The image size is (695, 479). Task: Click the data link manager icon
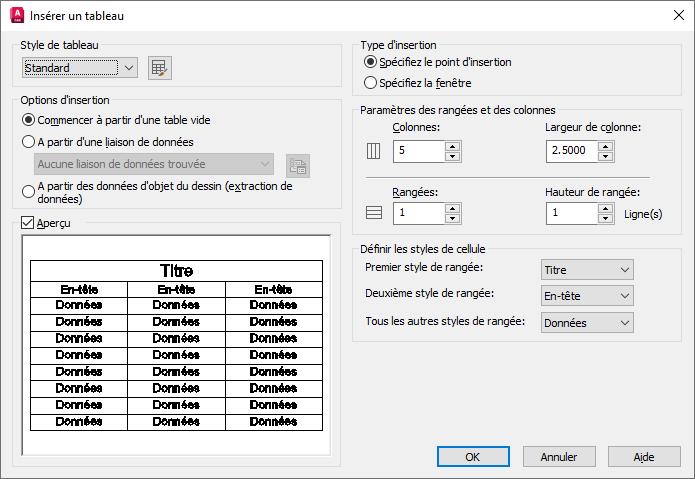pyautogui.click(x=297, y=165)
